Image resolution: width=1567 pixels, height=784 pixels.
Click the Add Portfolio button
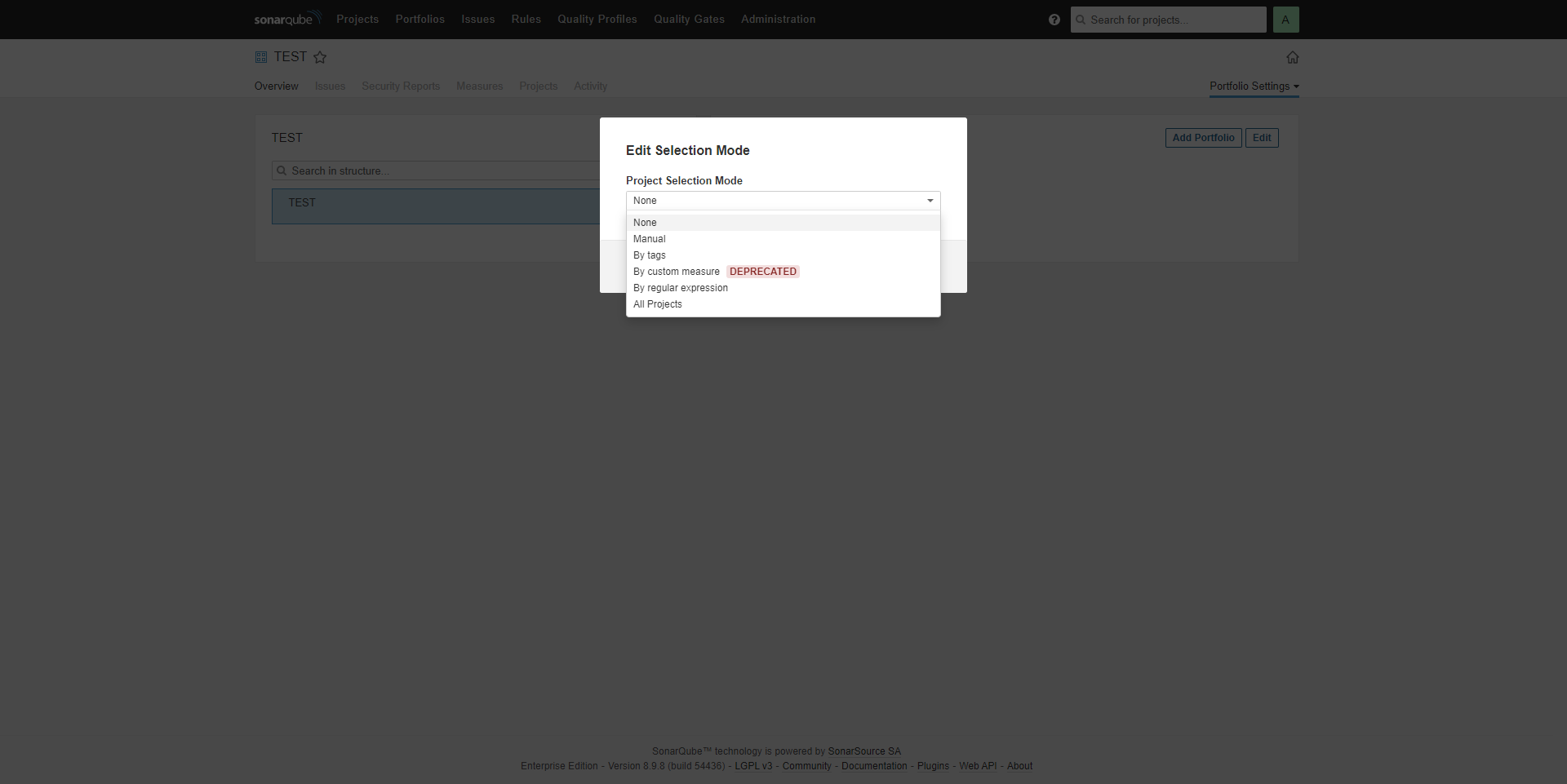click(x=1204, y=138)
